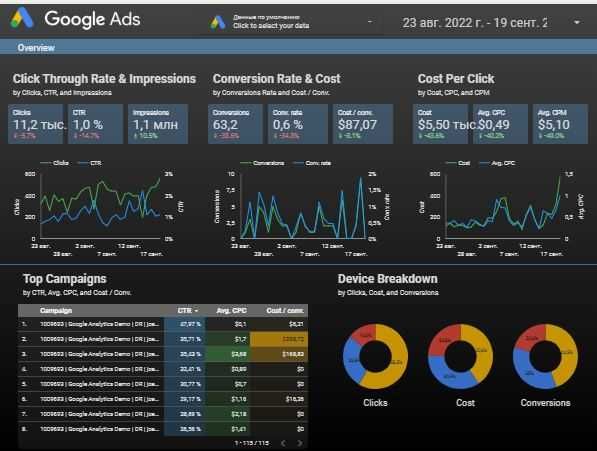Viewport: 597px width, 451px height.
Task: Sort table by CTR column header
Action: pyautogui.click(x=188, y=311)
